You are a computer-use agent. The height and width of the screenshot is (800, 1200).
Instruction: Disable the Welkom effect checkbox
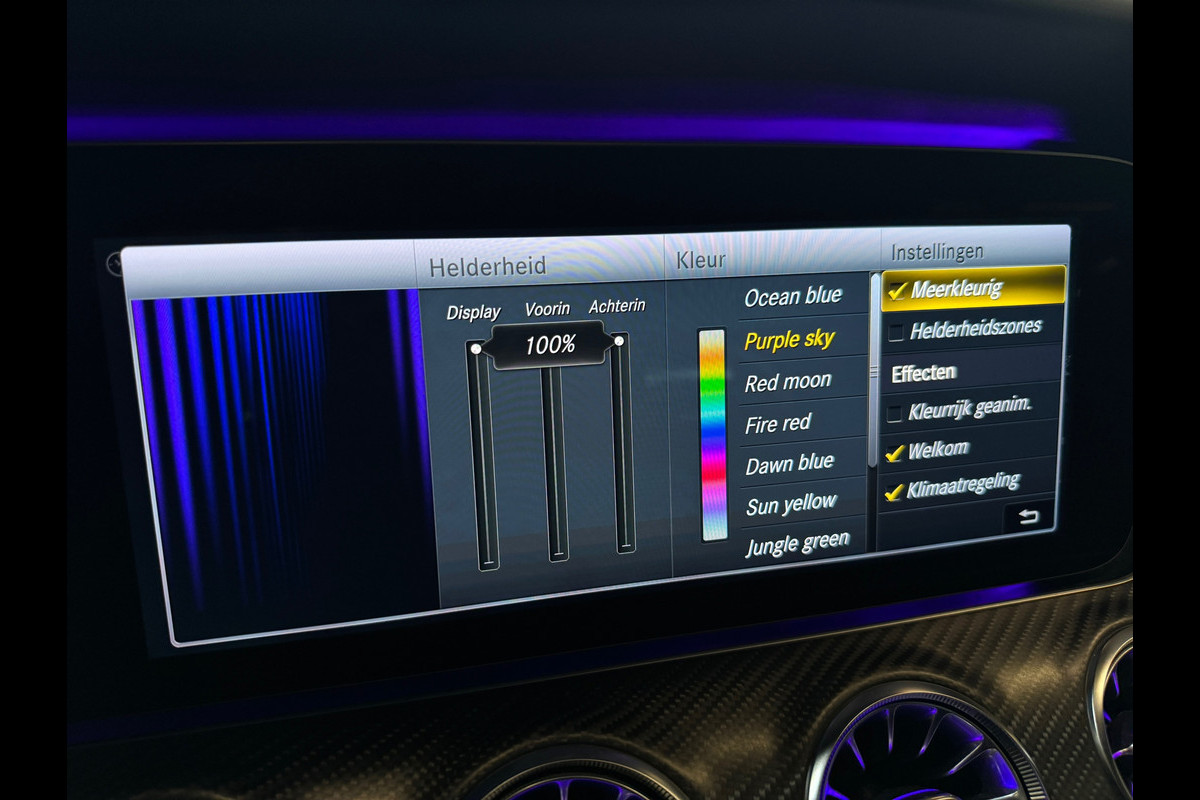pyautogui.click(x=895, y=453)
